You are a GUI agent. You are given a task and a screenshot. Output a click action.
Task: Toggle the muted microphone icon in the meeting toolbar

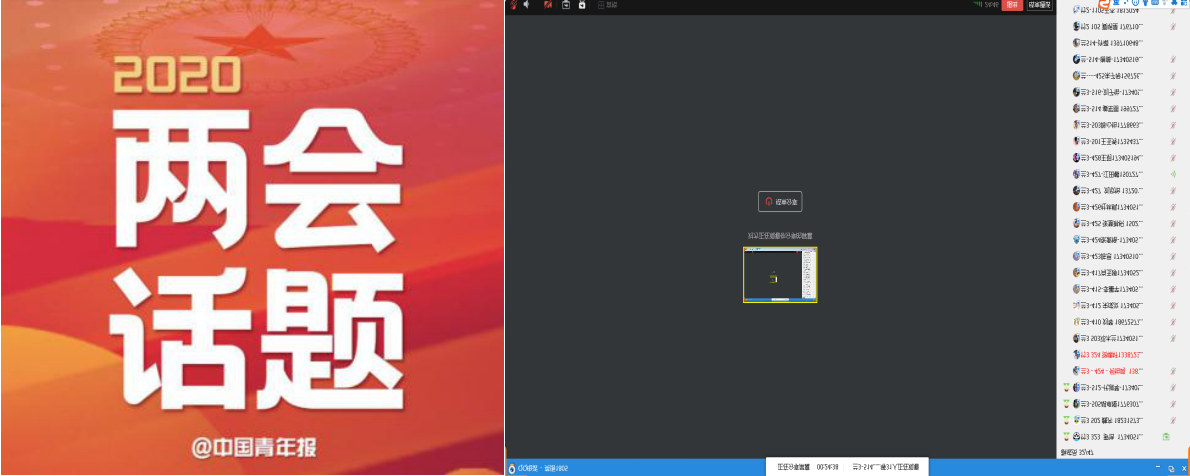tap(514, 5)
